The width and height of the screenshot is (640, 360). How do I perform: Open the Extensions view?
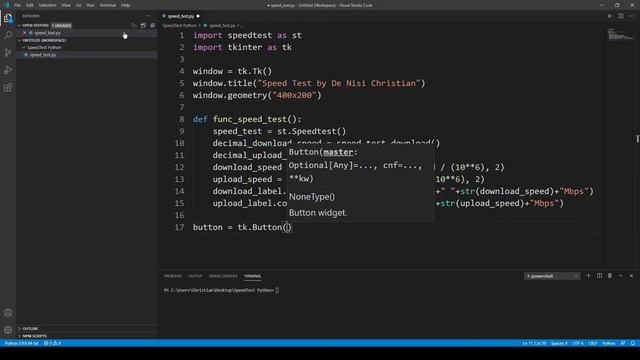pyautogui.click(x=8, y=88)
